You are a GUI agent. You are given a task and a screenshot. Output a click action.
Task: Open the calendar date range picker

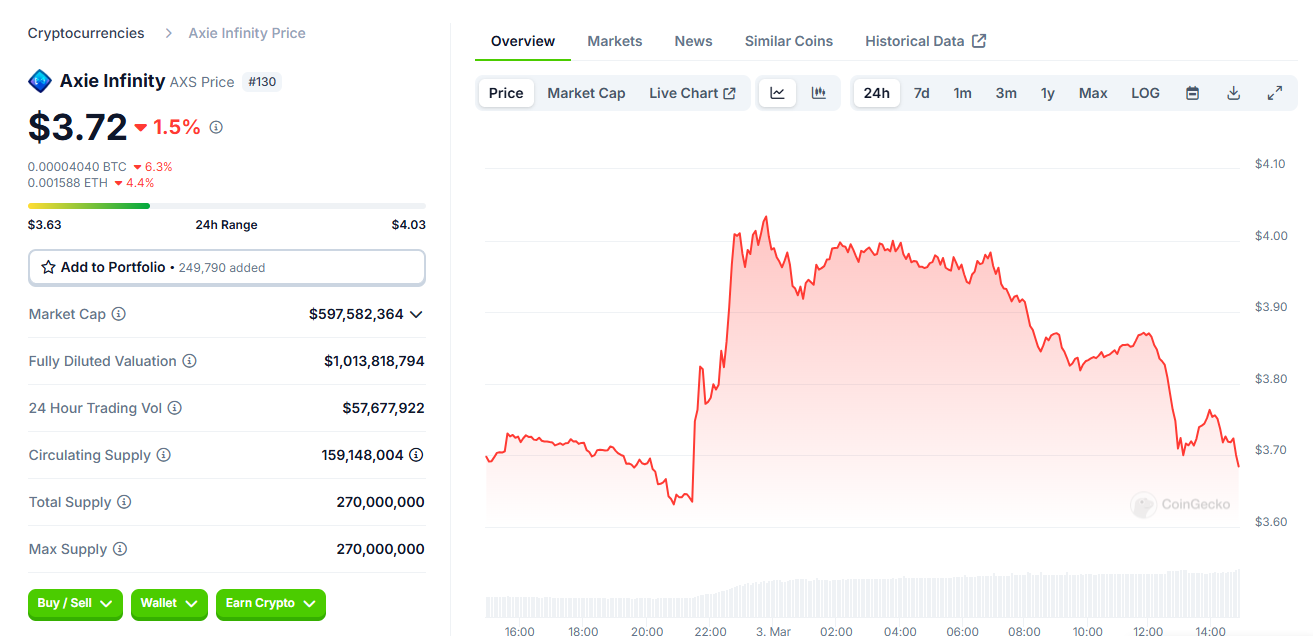(x=1192, y=93)
